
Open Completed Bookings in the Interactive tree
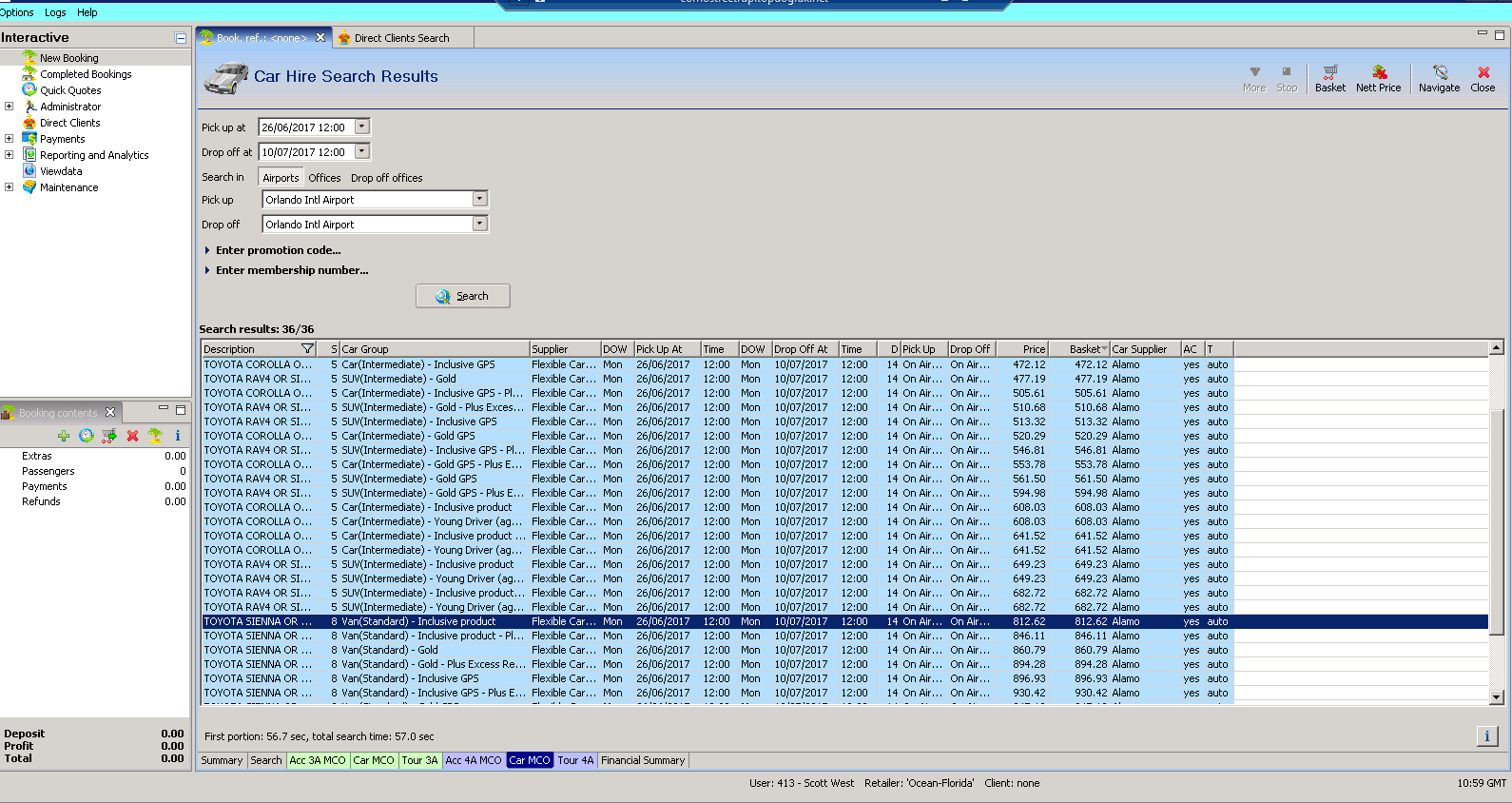click(86, 74)
